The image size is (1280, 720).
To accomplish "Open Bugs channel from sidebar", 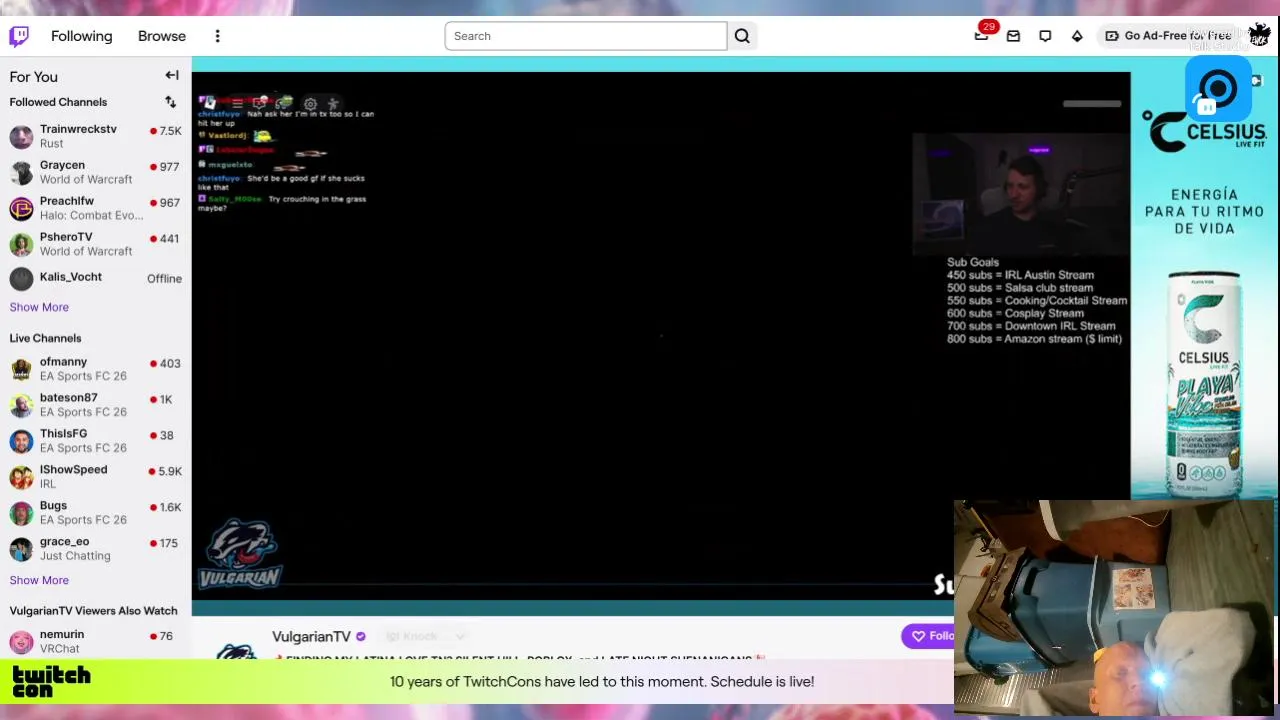I will point(96,513).
